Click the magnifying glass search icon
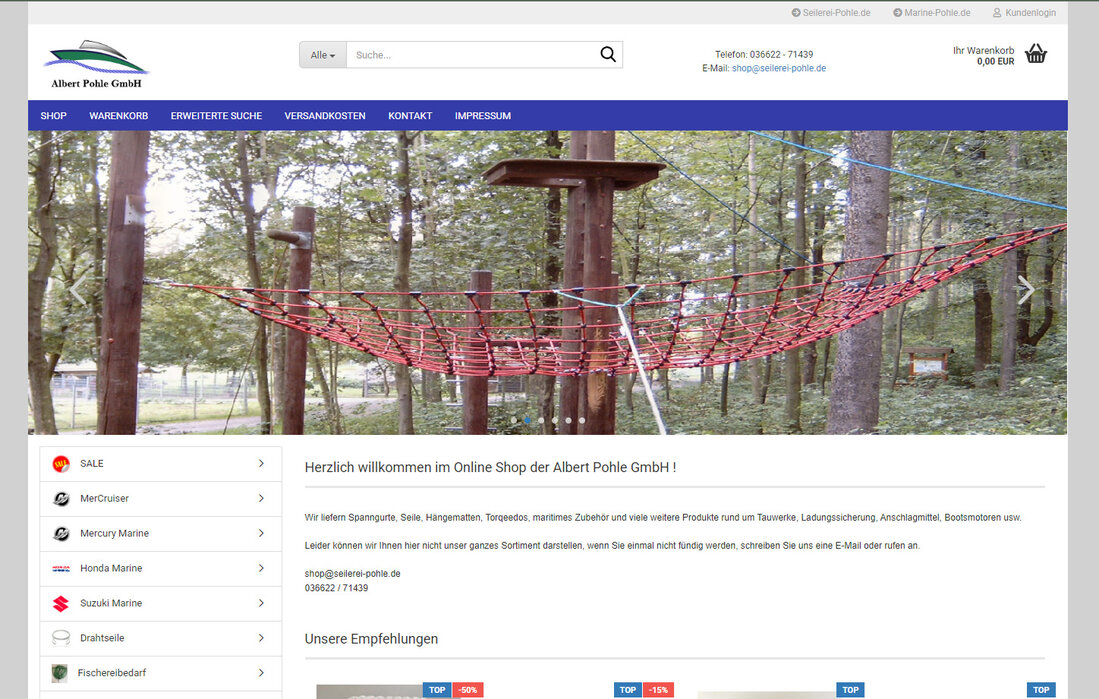This screenshot has width=1099, height=699. pos(607,55)
